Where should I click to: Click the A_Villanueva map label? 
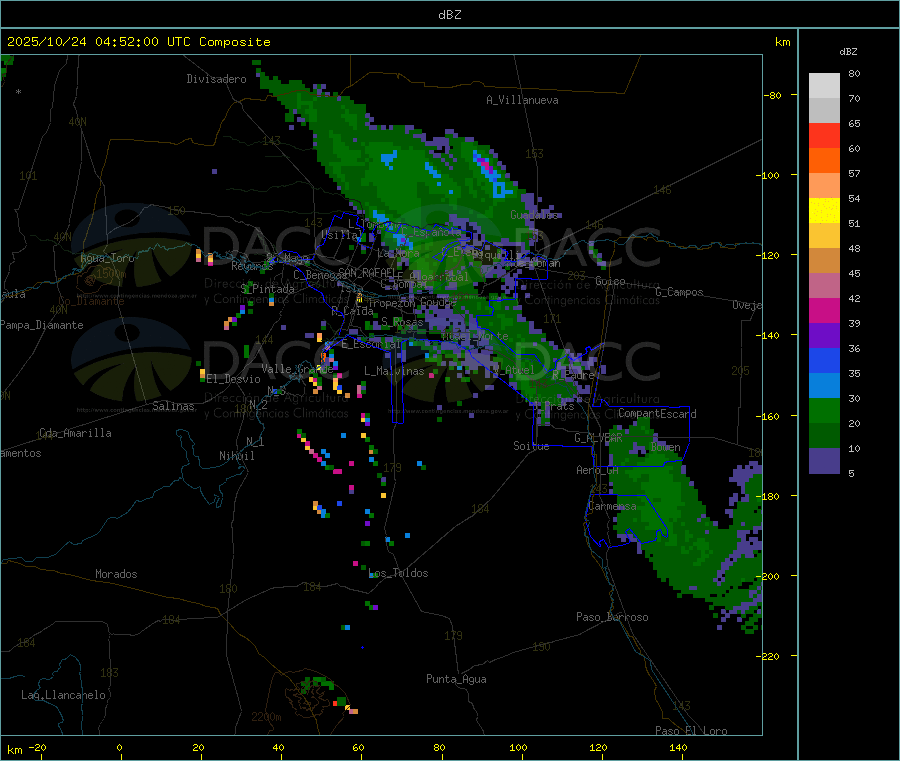[x=522, y=100]
